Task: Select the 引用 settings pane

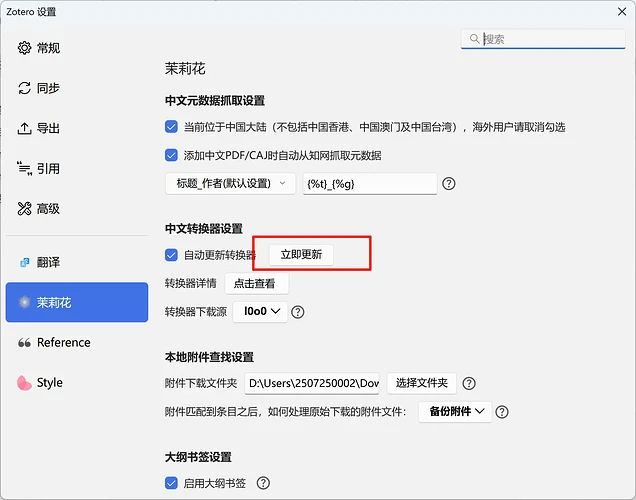Action: click(x=77, y=168)
